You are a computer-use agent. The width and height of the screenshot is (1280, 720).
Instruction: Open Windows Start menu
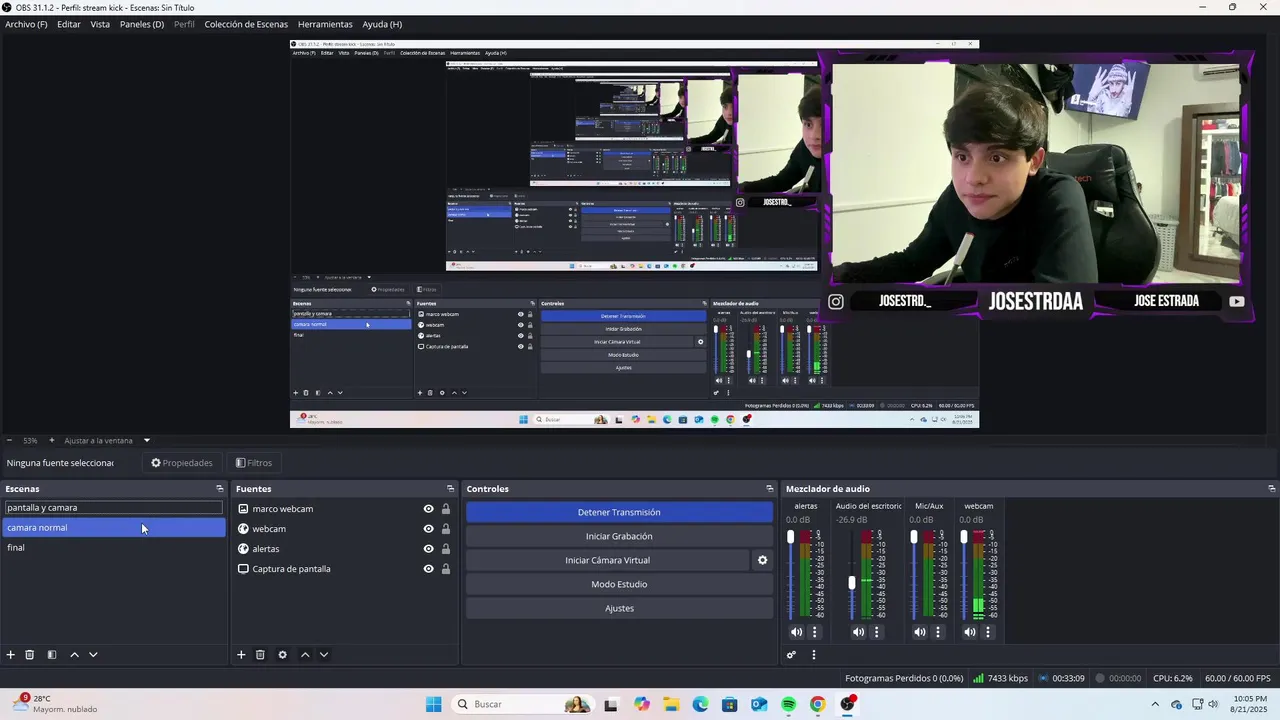433,704
